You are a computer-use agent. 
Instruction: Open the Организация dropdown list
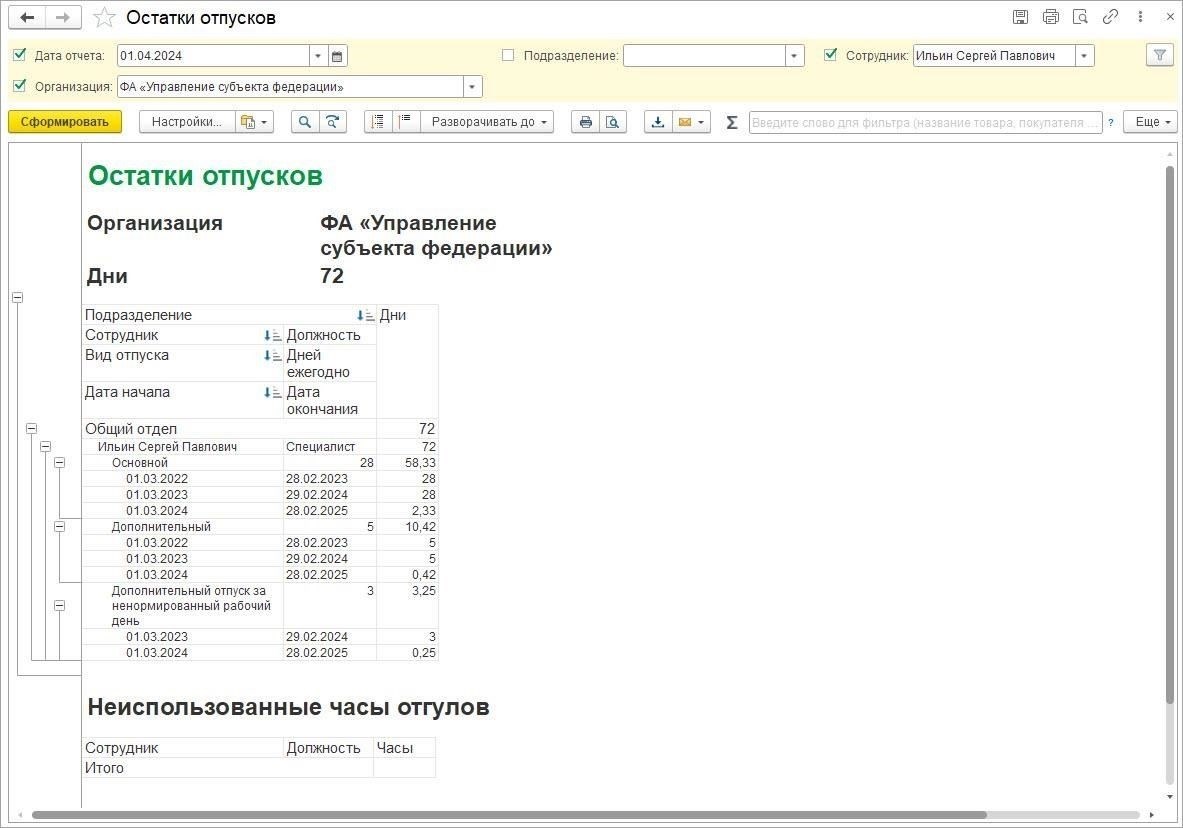(x=472, y=87)
